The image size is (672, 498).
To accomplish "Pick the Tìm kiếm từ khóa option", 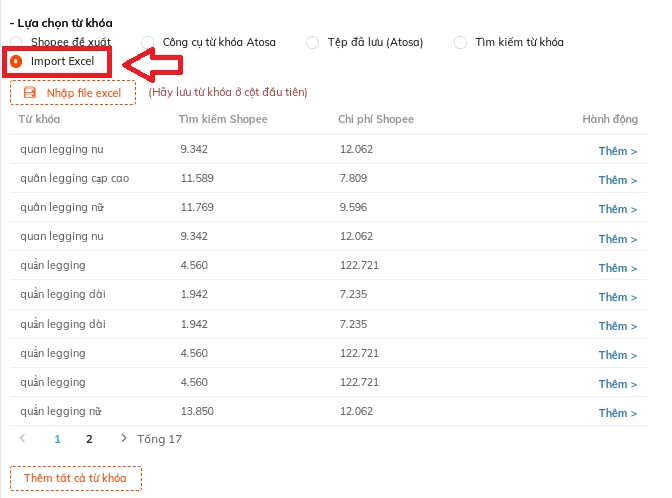I will [x=461, y=42].
